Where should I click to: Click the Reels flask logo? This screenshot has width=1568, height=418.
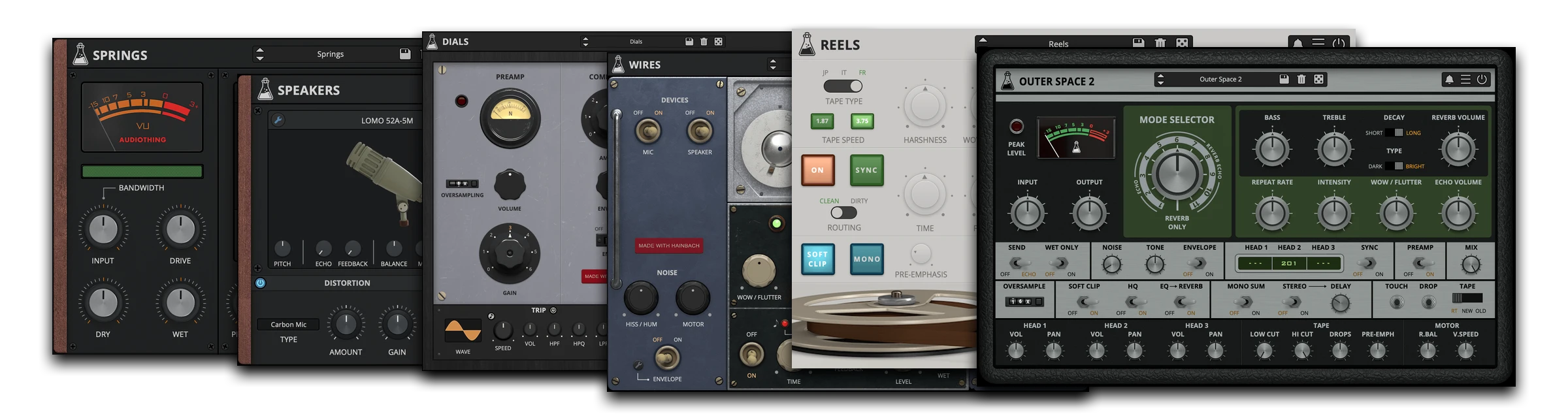tap(807, 44)
